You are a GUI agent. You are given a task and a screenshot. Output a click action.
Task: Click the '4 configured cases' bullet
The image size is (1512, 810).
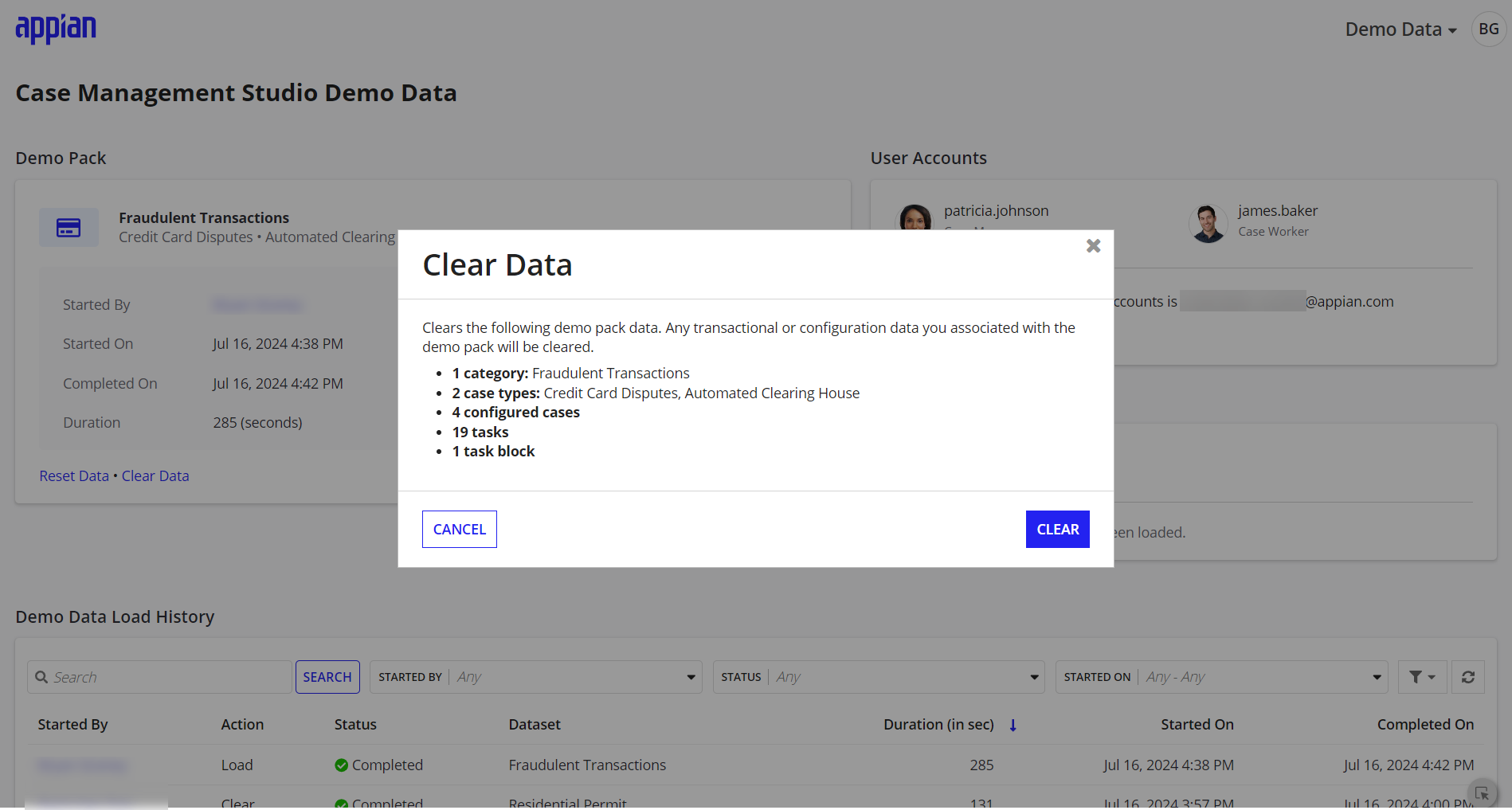tap(515, 413)
